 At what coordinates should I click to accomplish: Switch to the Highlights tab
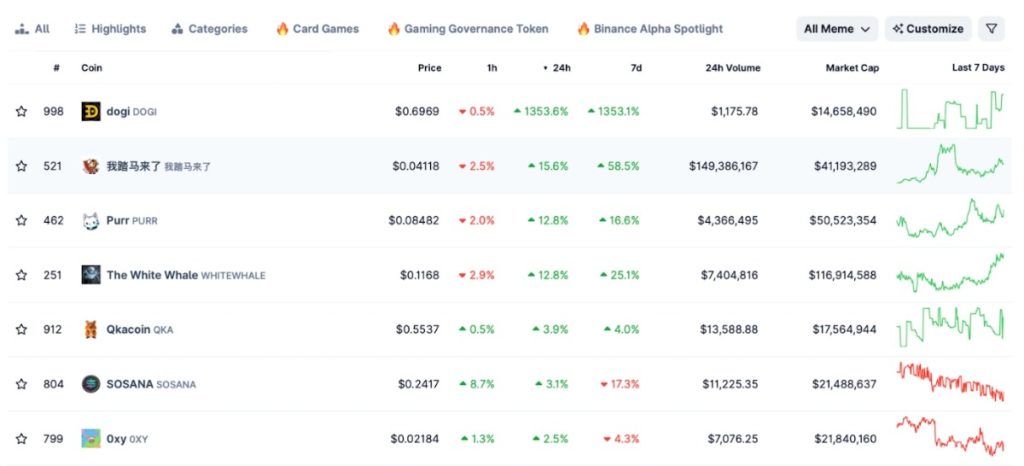(110, 29)
